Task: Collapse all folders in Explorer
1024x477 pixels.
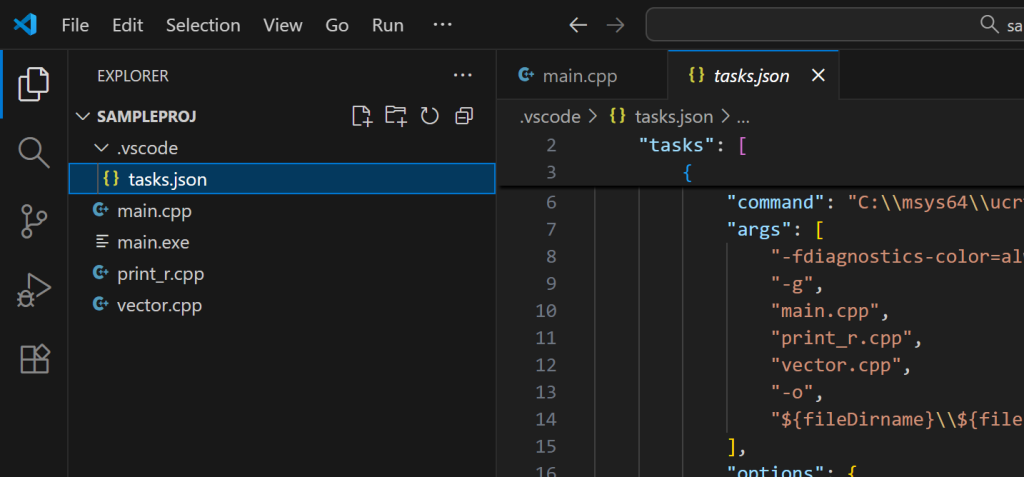Action: click(464, 116)
